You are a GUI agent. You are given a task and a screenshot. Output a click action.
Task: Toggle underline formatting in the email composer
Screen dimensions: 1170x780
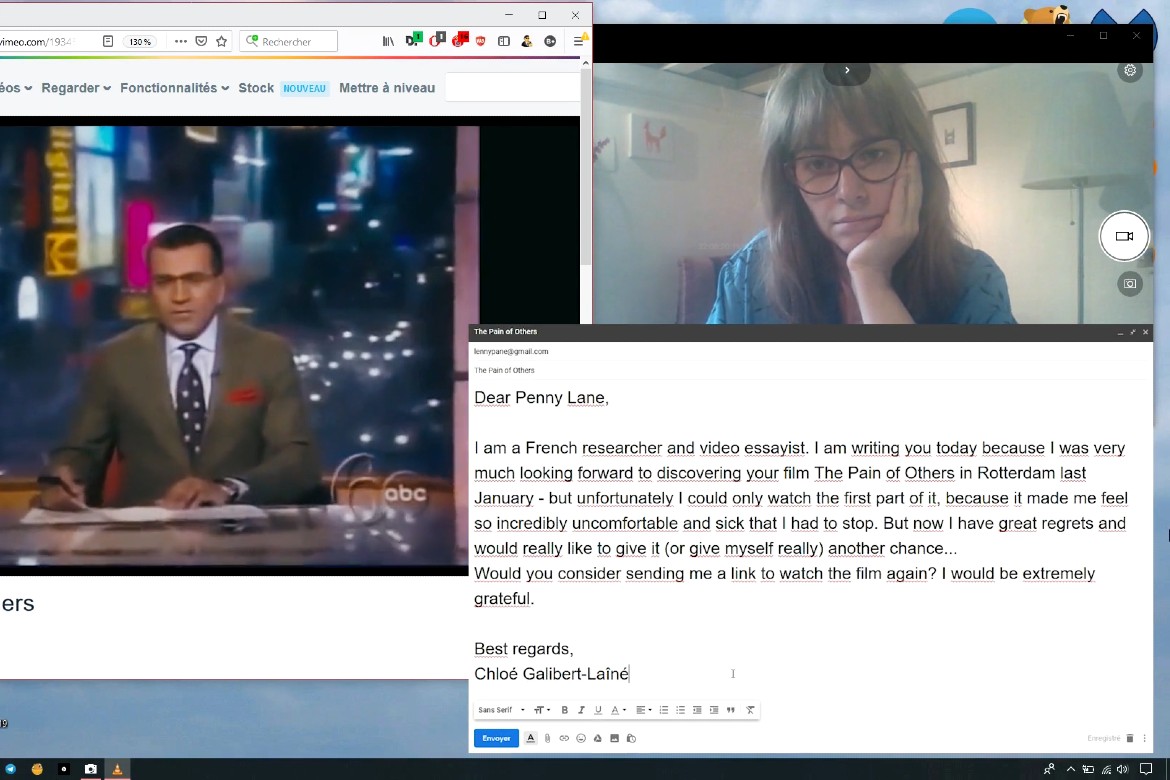pos(598,710)
